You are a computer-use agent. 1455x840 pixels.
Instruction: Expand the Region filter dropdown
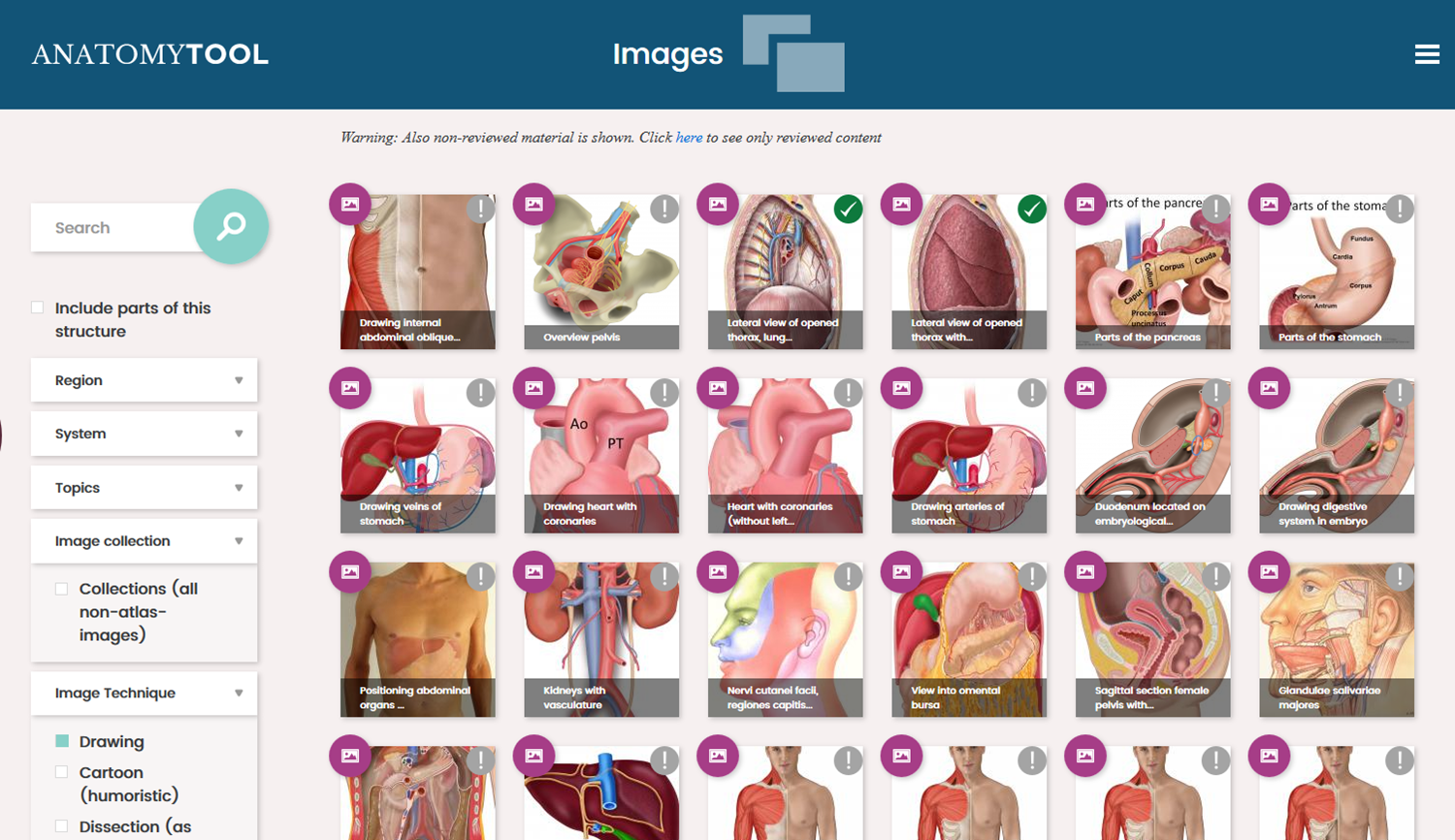pos(144,380)
